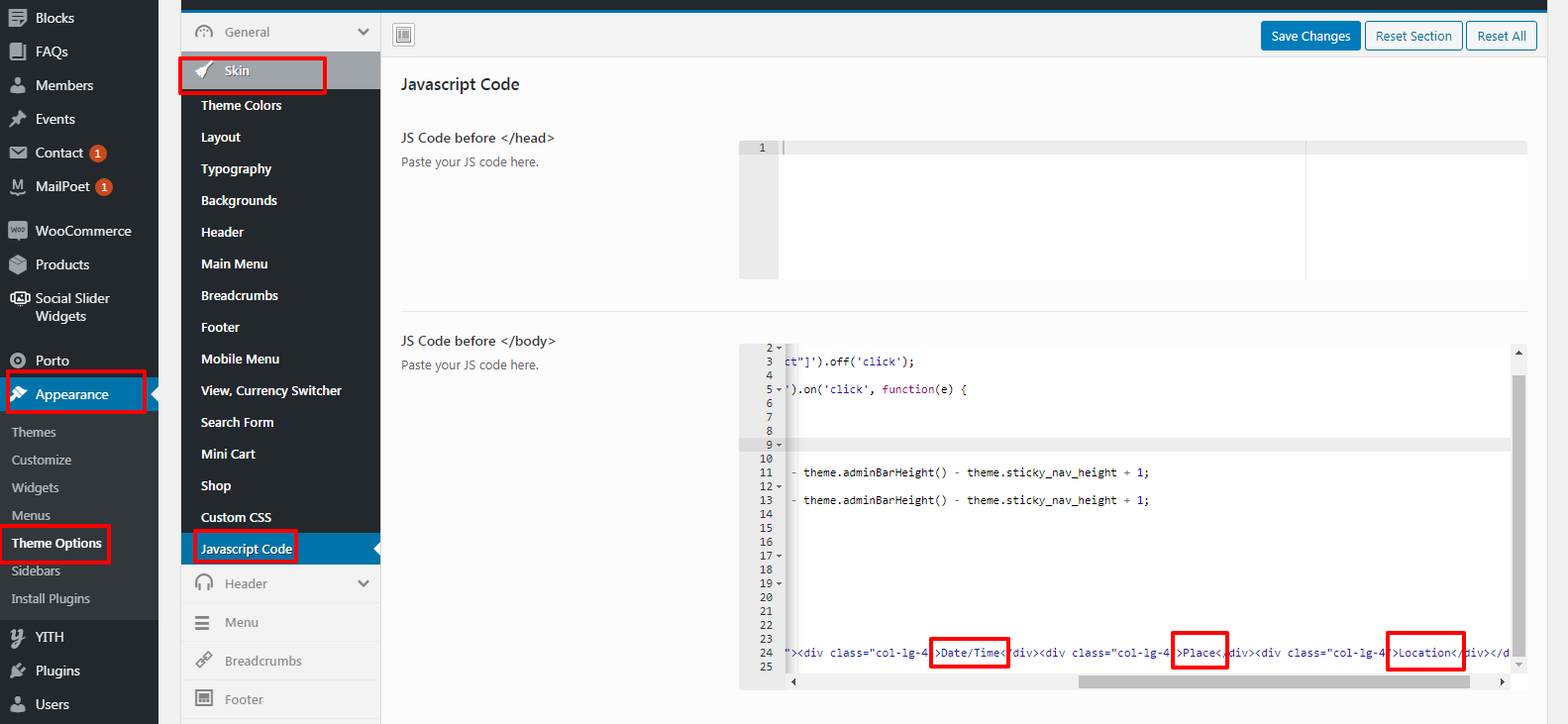
Task: Open Install Plugins link
Action: (x=51, y=598)
